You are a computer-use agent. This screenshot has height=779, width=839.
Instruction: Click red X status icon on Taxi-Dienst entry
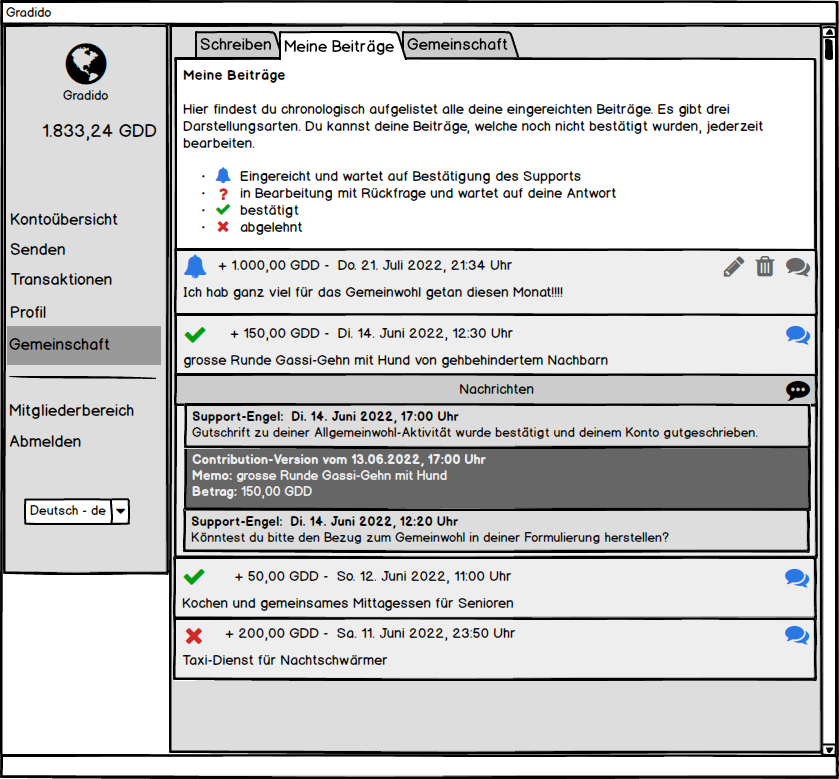[x=194, y=635]
